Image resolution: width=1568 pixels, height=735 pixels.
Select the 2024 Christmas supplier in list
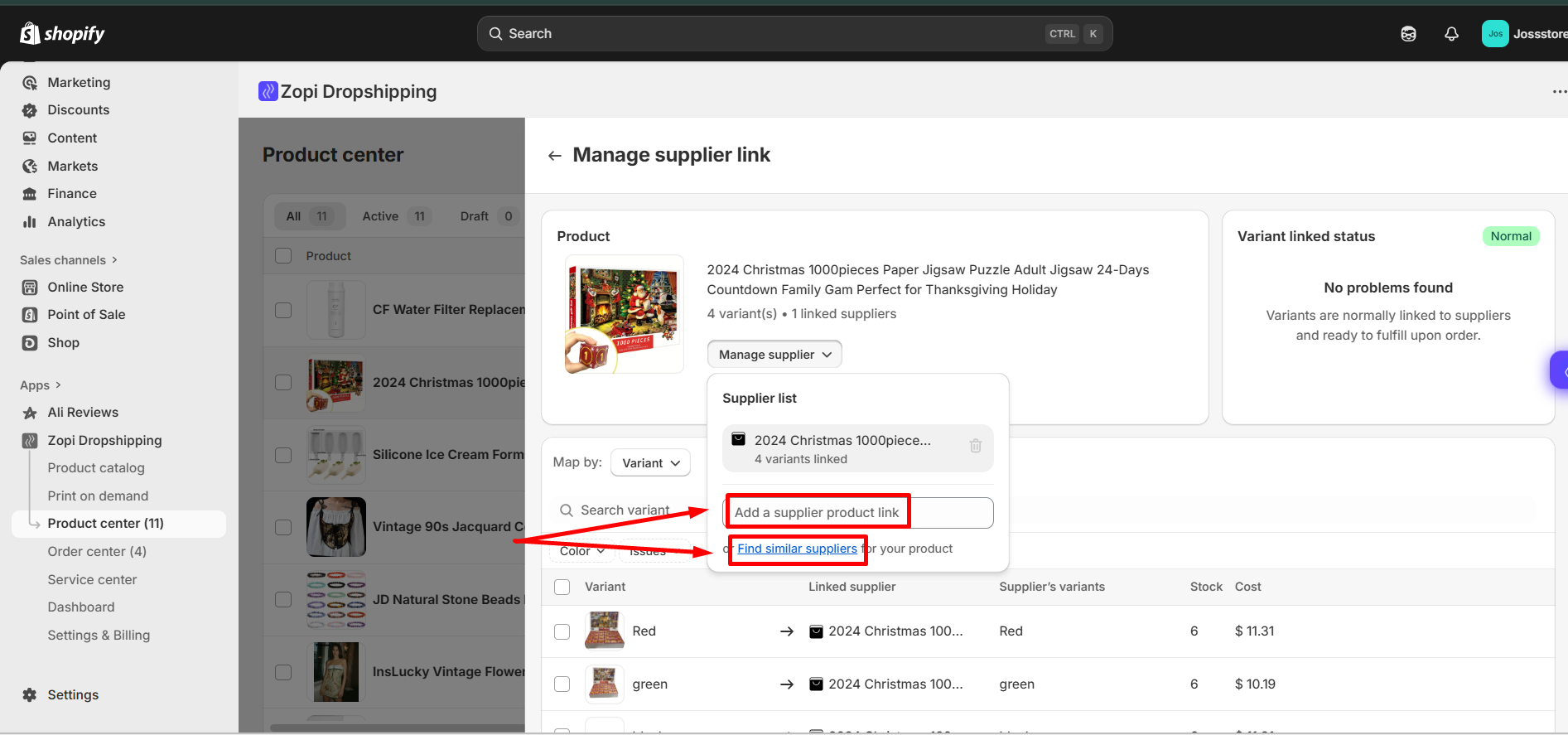coord(842,448)
